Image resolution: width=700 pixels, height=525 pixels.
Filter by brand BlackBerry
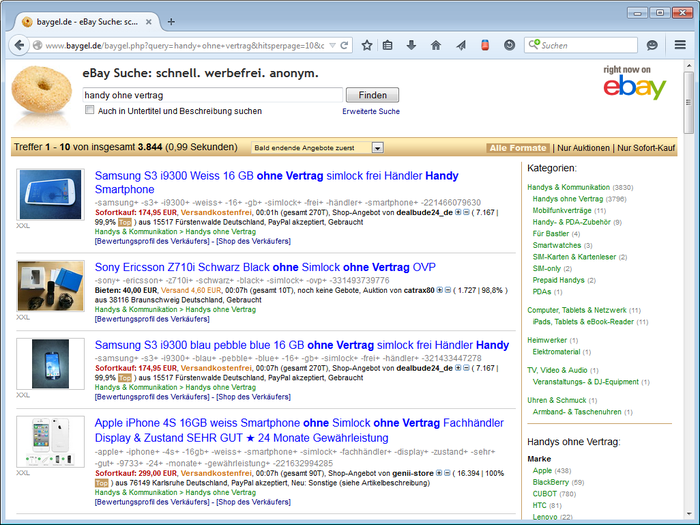(550, 482)
